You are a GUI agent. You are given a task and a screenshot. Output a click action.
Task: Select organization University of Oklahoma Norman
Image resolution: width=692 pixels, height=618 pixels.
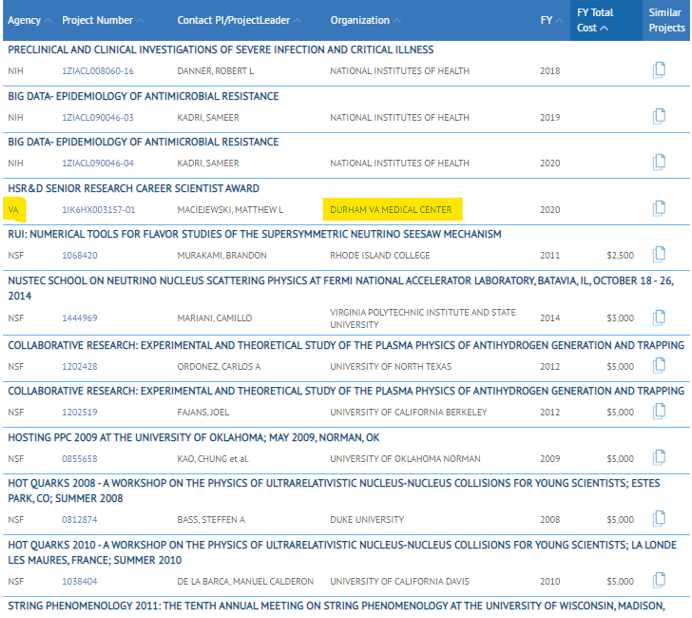405,459
